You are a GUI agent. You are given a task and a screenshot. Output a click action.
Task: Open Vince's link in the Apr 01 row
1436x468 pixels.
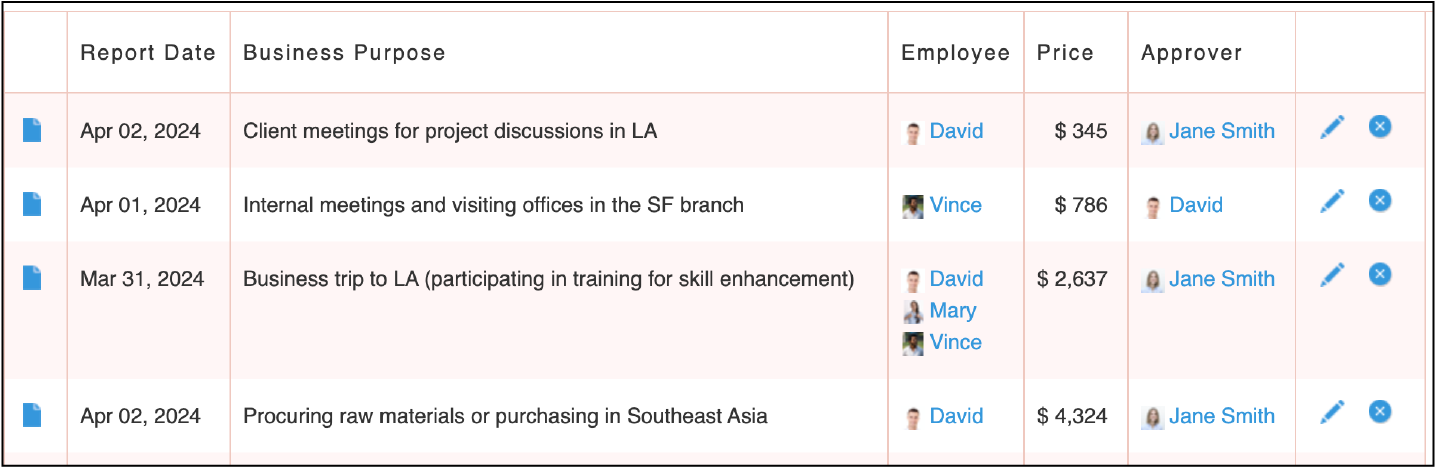tap(955, 205)
